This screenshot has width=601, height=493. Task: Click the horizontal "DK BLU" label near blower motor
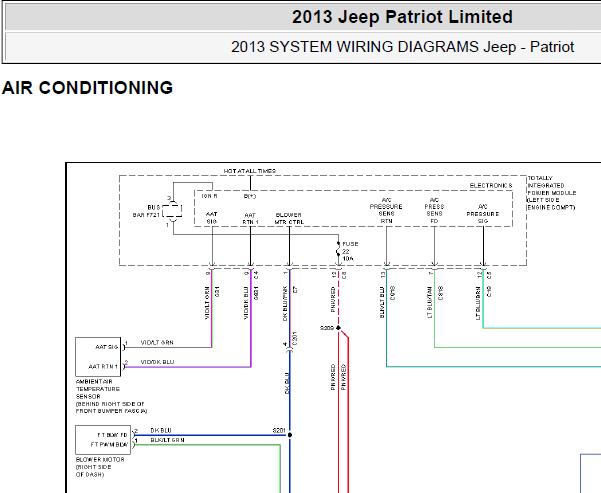[x=161, y=431]
